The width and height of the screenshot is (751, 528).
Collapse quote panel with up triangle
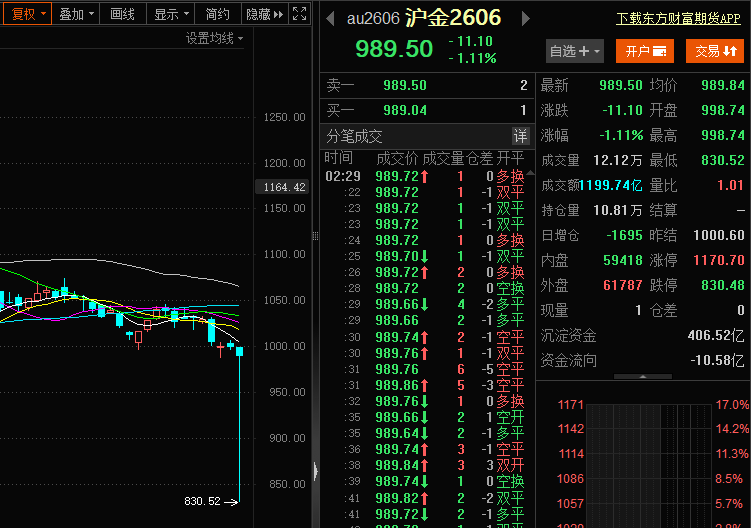pos(643,377)
